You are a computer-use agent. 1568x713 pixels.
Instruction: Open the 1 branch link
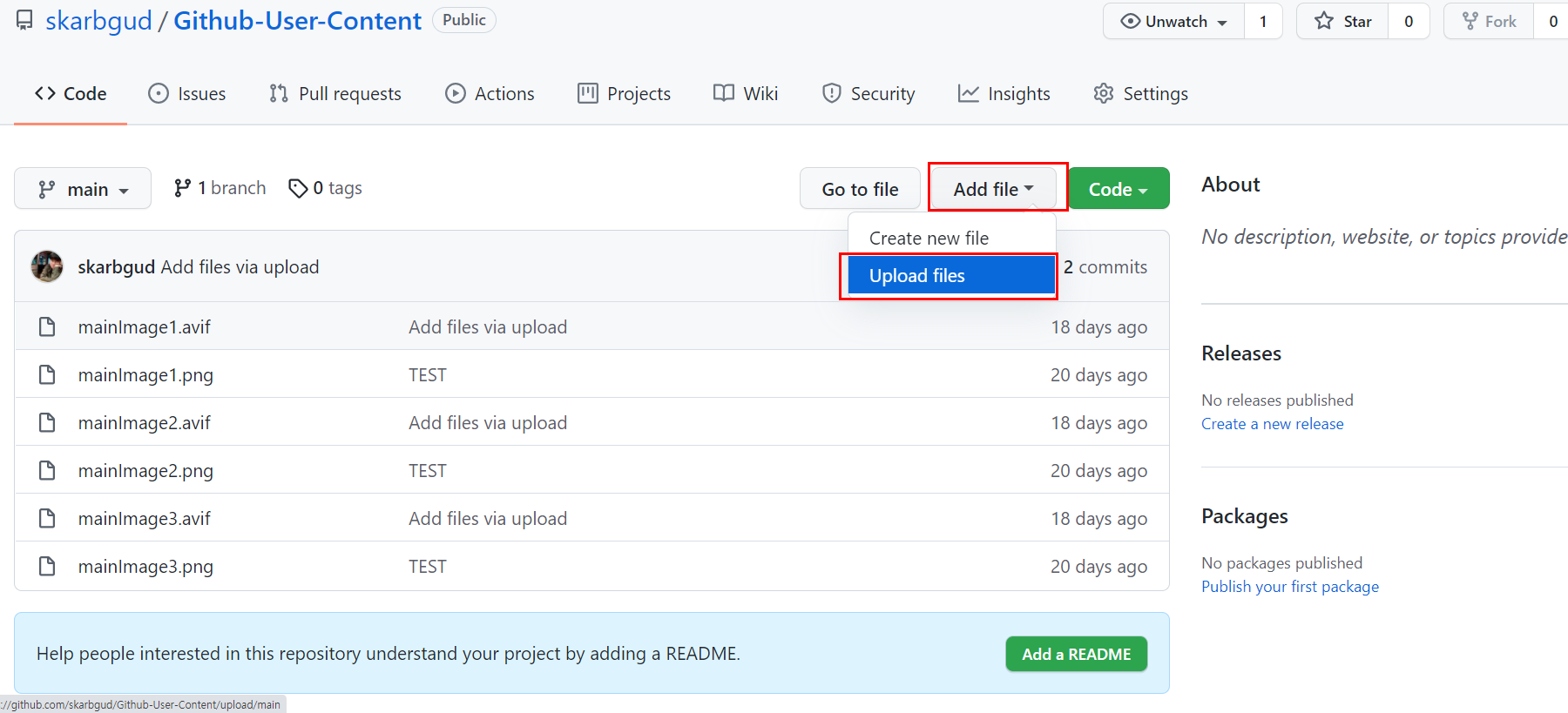click(220, 188)
